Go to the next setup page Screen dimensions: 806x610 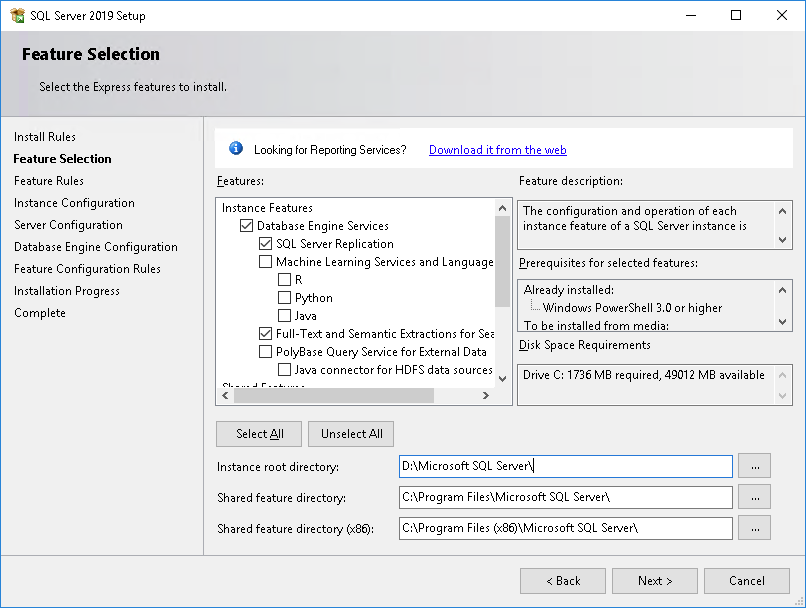click(x=654, y=581)
